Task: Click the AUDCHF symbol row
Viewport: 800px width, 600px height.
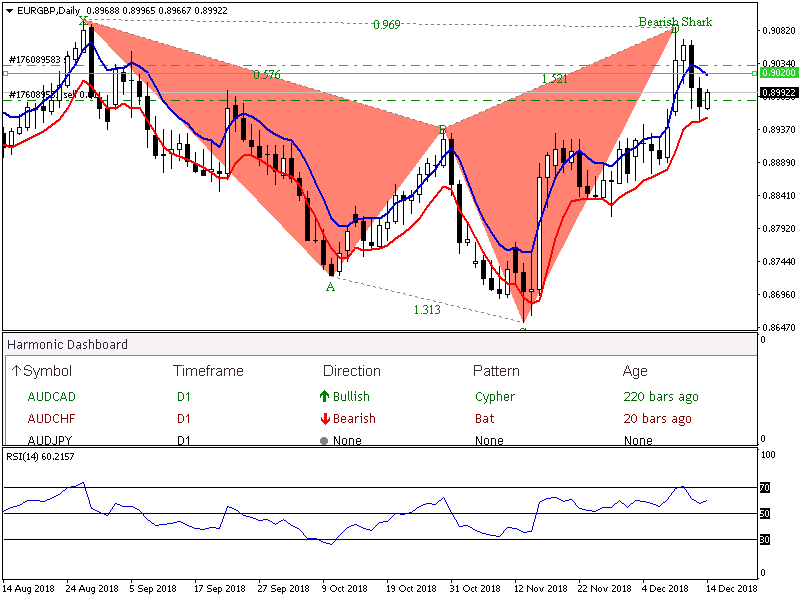Action: [51, 418]
